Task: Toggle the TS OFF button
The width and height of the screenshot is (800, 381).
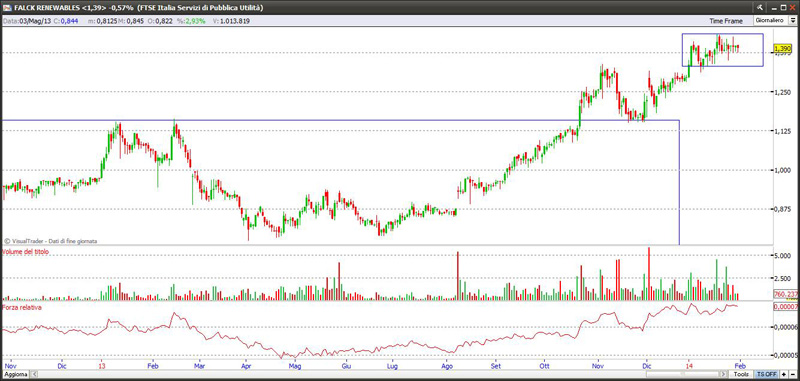Action: pos(766,374)
